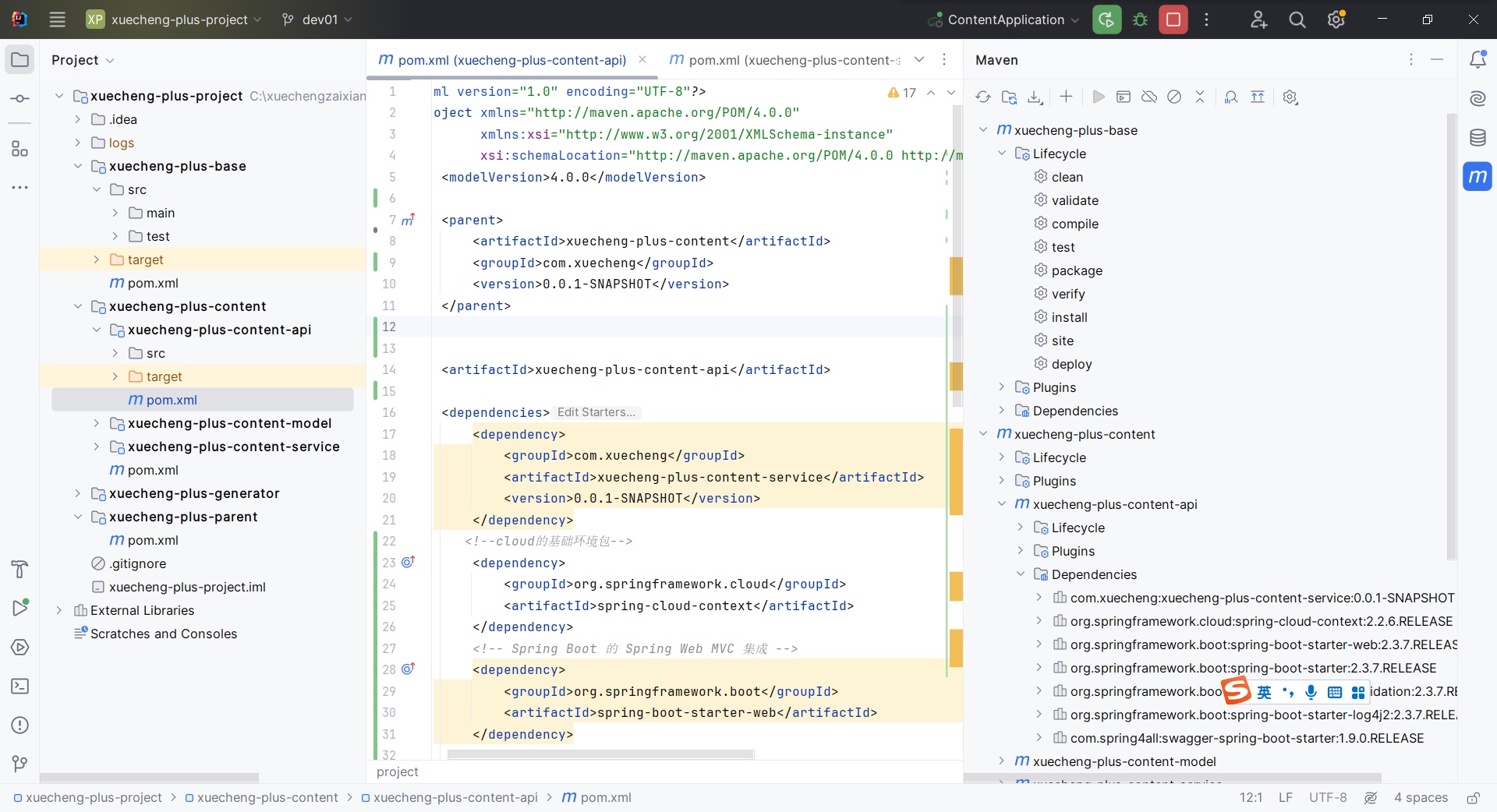
Task: Open the Build tool window hammer icon
Action: coord(19,570)
